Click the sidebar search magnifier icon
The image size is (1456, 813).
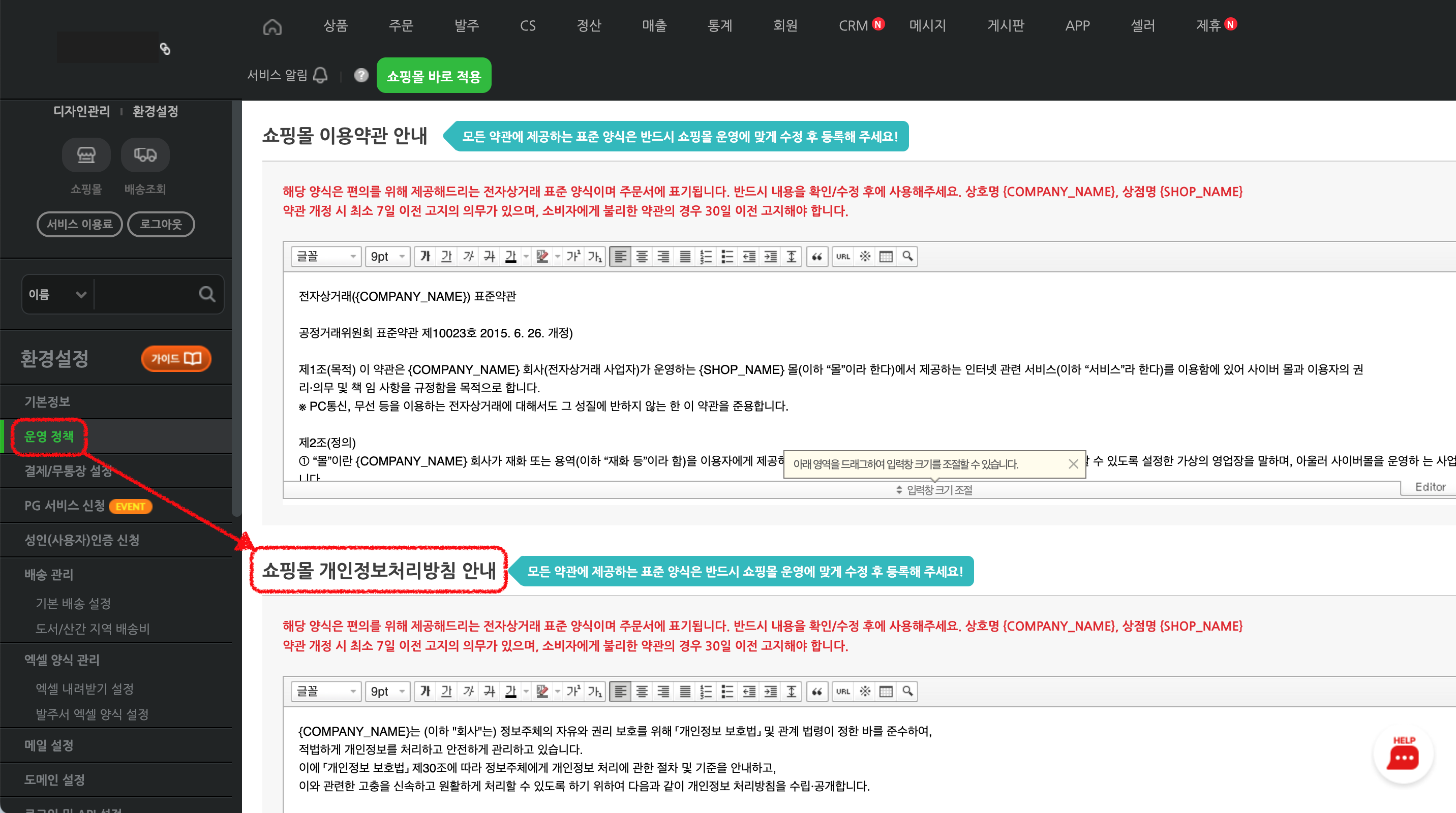(x=207, y=294)
